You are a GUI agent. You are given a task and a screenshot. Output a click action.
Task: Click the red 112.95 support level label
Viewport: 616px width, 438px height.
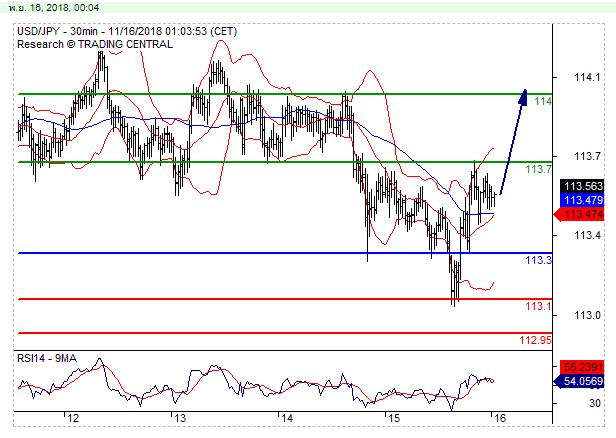[x=535, y=340]
